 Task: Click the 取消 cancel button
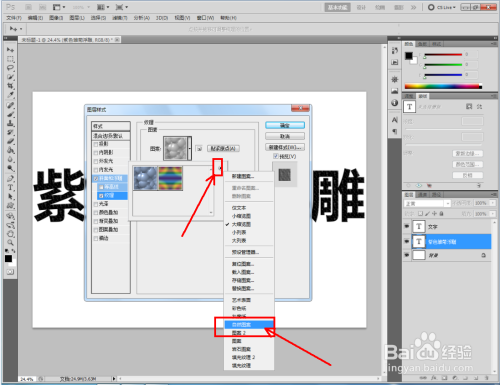pos(285,136)
